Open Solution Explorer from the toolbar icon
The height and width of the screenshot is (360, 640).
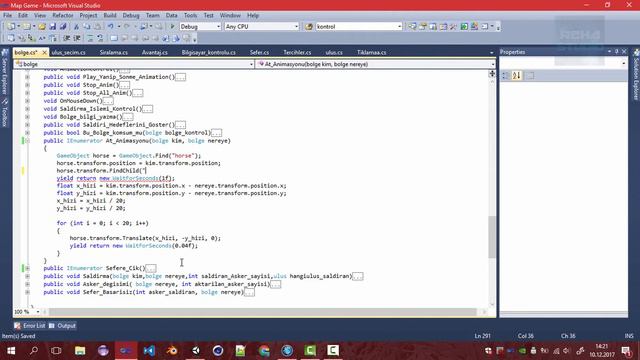click(x=412, y=27)
